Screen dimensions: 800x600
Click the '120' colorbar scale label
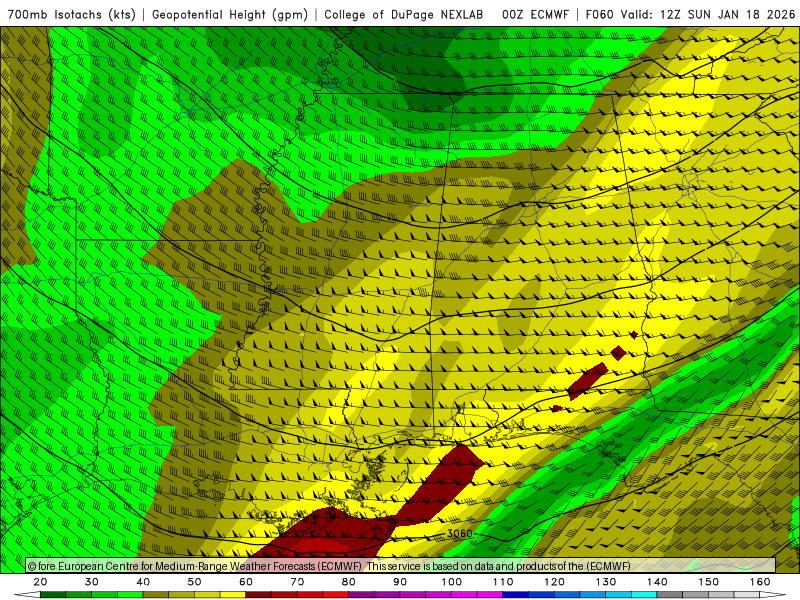pos(554,582)
